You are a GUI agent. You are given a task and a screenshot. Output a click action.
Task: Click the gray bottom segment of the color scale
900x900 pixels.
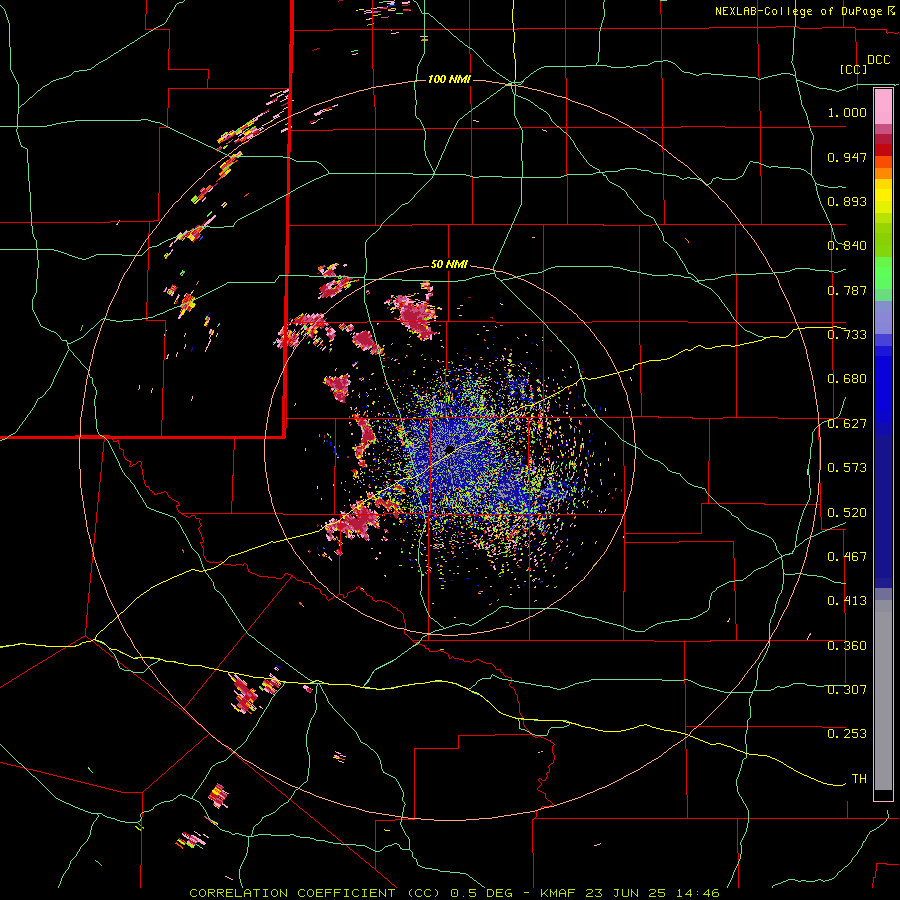pos(883,695)
